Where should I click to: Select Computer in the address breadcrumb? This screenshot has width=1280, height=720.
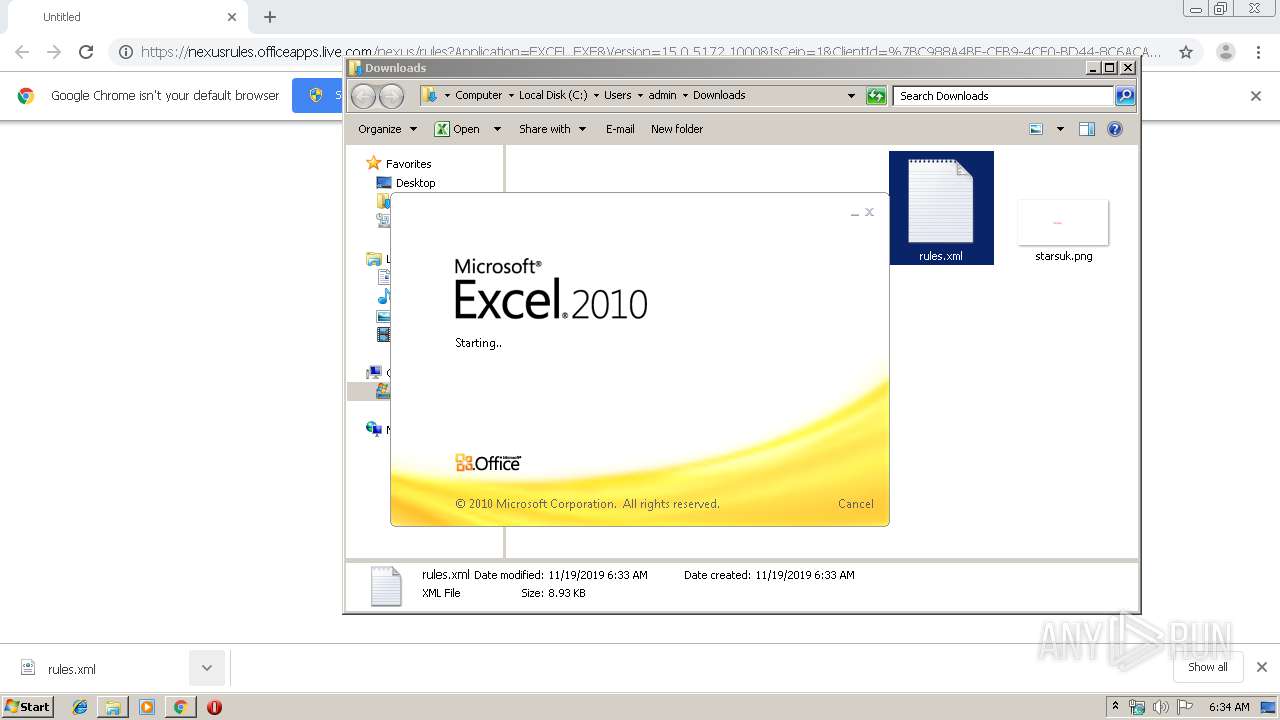click(478, 95)
